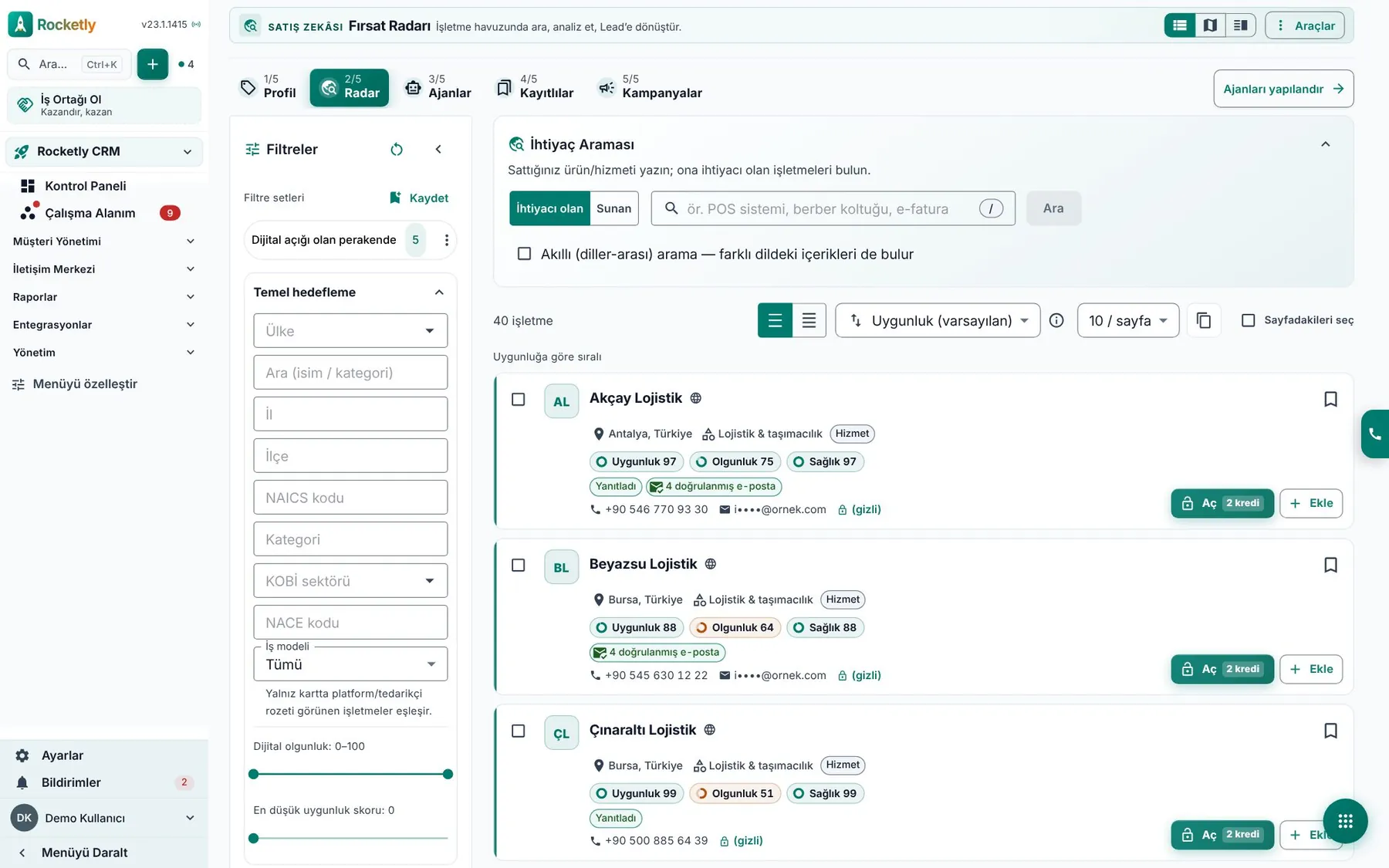
Task: Unlock Akçay Lojistik with Aç 2 kredi
Action: pyautogui.click(x=1222, y=503)
